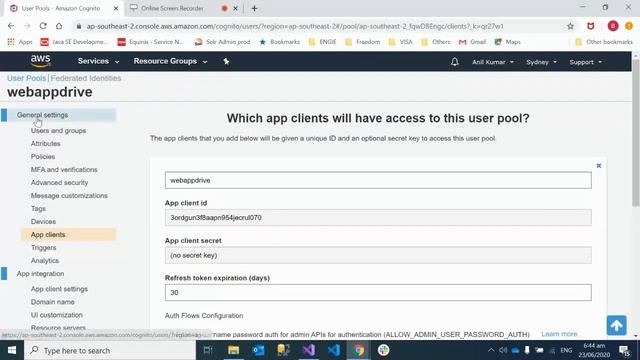Open the Windows notification center icon
This screenshot has height=360, width=640.
624,350
